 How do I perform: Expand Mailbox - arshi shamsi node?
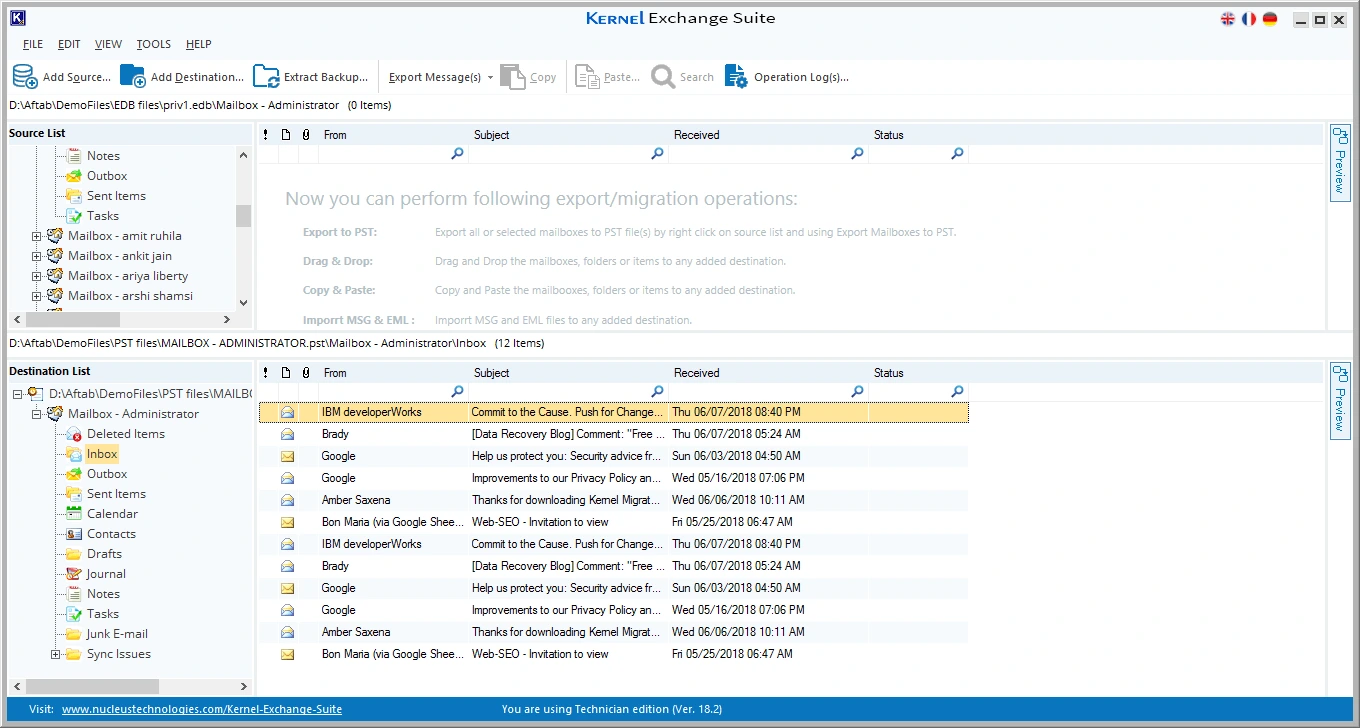(36, 296)
